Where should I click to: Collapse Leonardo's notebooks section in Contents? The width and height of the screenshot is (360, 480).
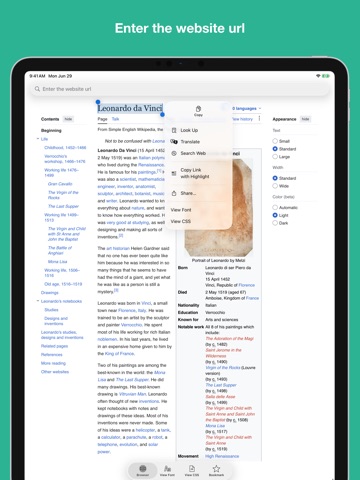point(38,301)
